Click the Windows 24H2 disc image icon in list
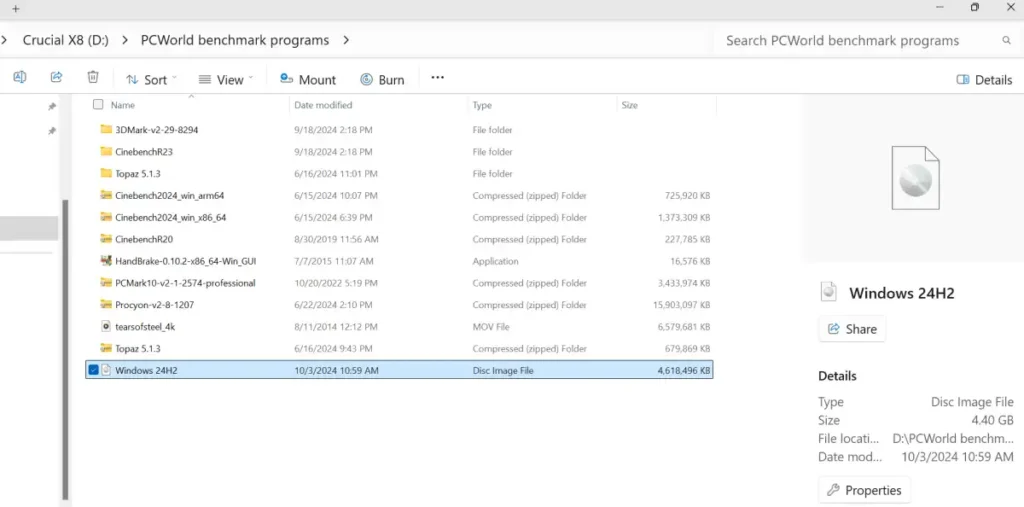This screenshot has height=507, width=1024. (106, 370)
